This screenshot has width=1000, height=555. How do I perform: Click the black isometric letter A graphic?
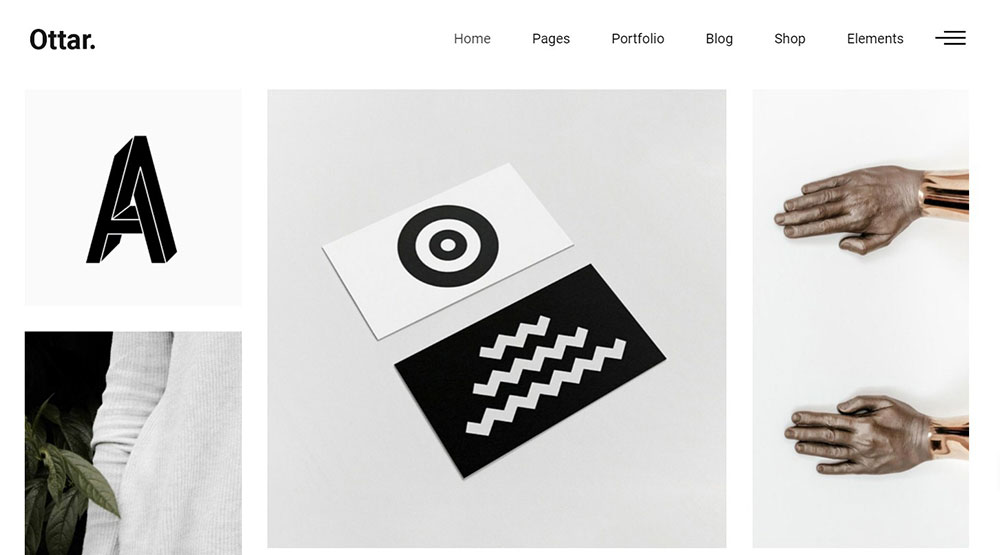click(x=131, y=199)
